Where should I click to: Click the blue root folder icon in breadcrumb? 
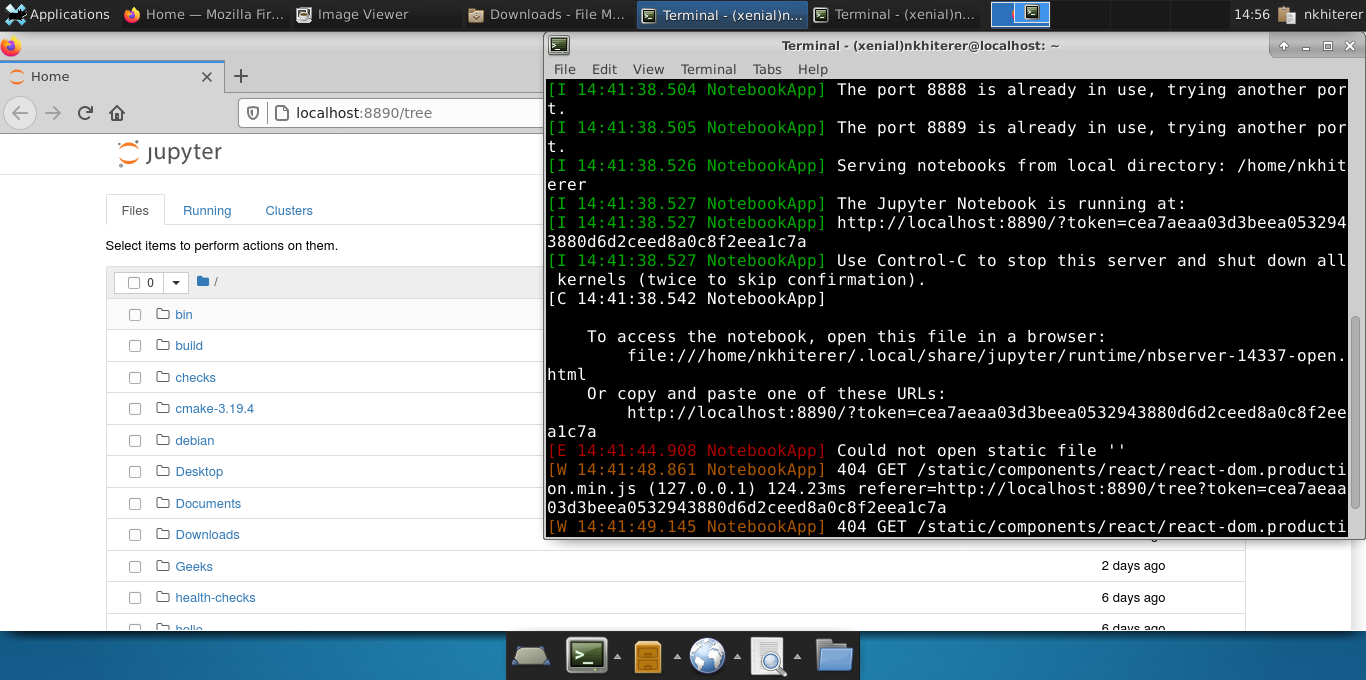[203, 282]
